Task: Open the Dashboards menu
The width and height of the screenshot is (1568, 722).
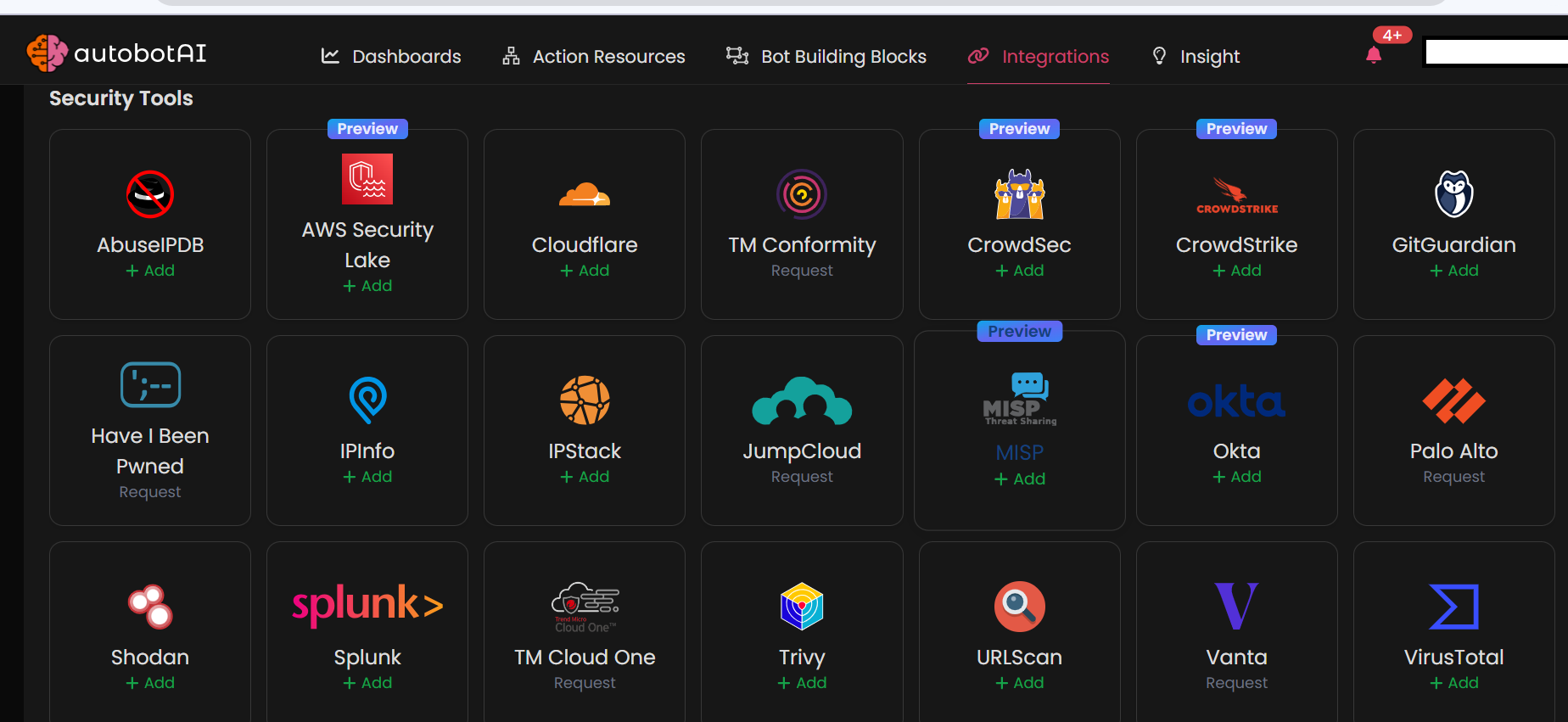Action: coord(391,56)
